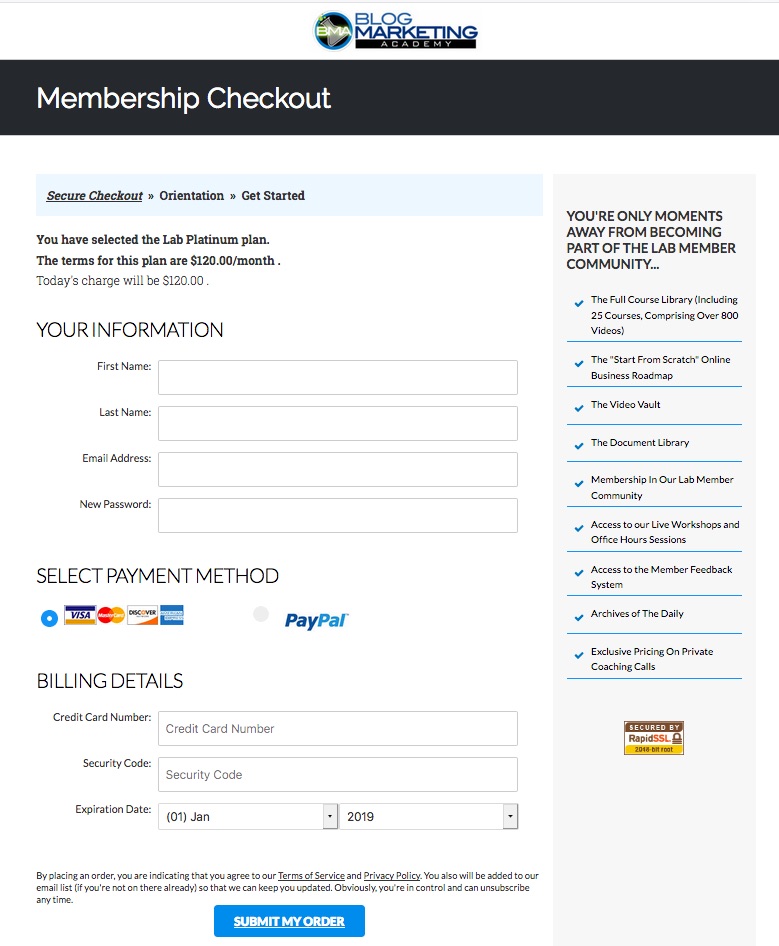Click the Discover card icon

(x=142, y=615)
